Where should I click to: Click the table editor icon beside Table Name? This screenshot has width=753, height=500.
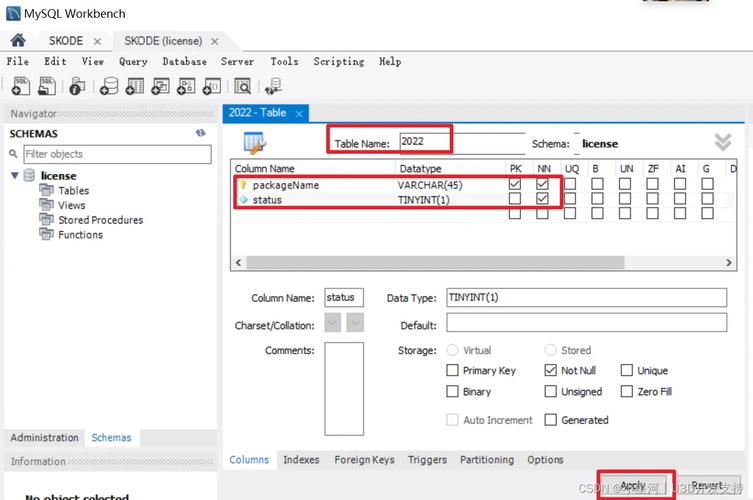pyautogui.click(x=255, y=143)
